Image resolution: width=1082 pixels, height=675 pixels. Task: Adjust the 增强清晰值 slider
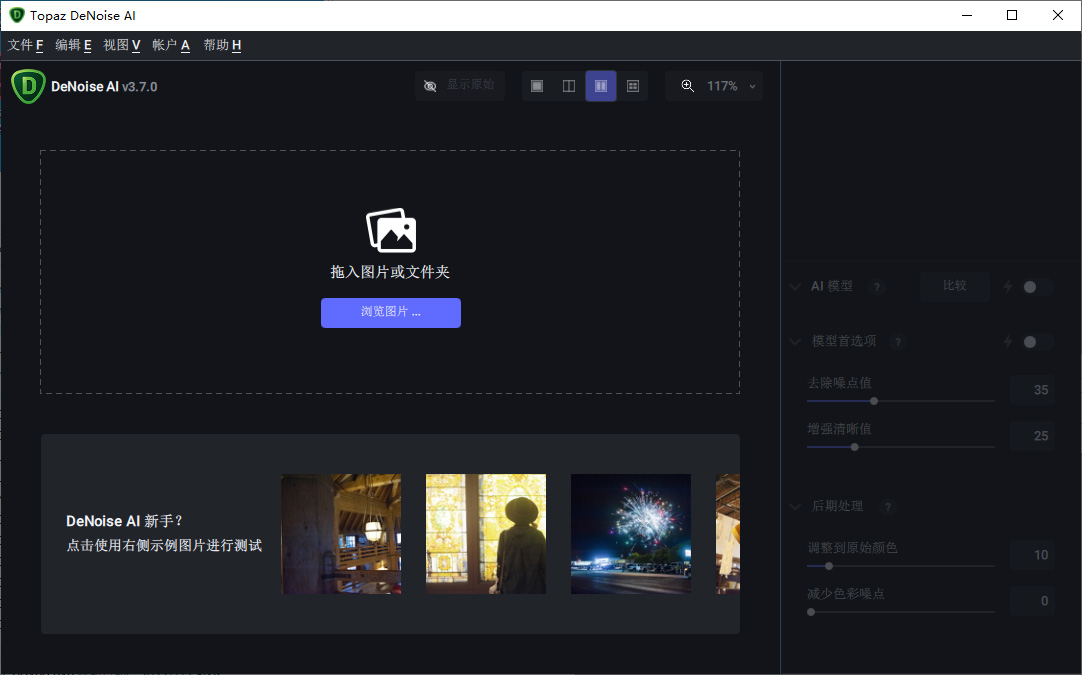pyautogui.click(x=901, y=447)
